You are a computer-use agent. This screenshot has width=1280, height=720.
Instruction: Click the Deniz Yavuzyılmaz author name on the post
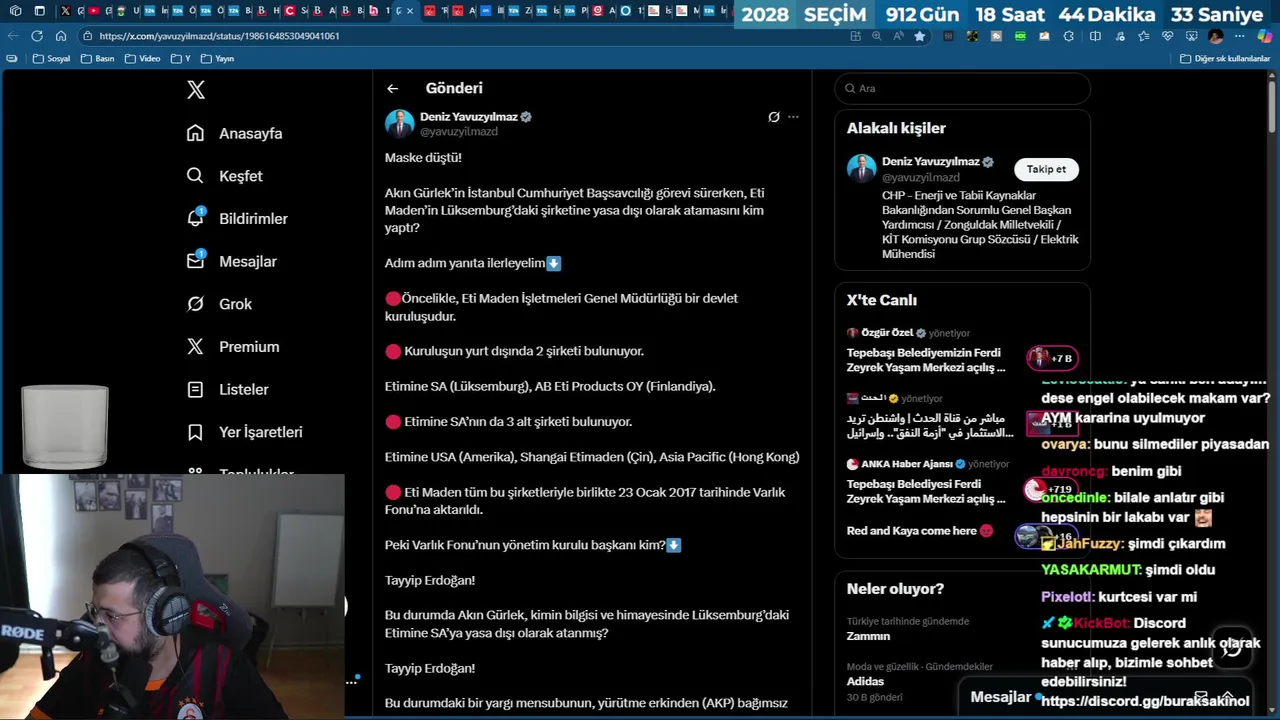point(468,117)
